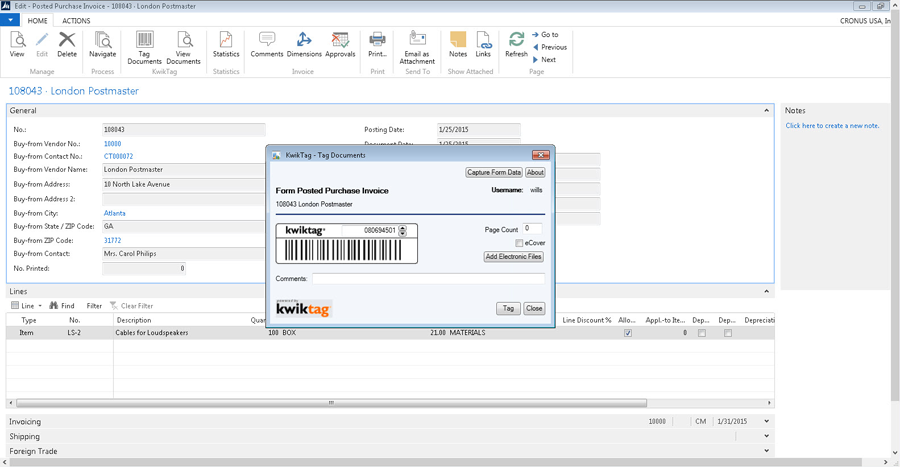
Task: Click the page bottom horizontal scrollbar
Action: pos(436,462)
